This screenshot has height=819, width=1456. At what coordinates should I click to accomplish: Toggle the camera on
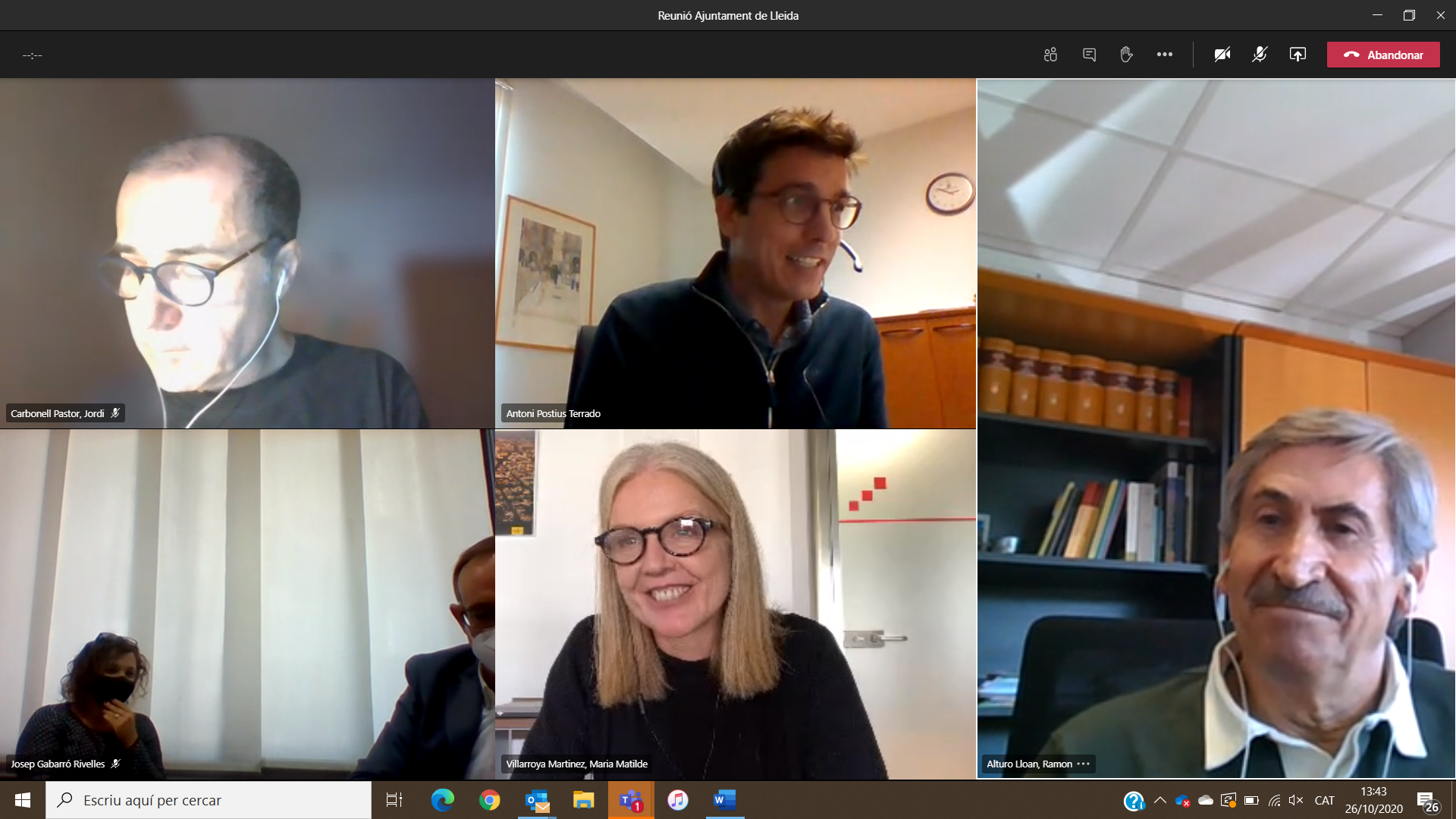click(1222, 55)
